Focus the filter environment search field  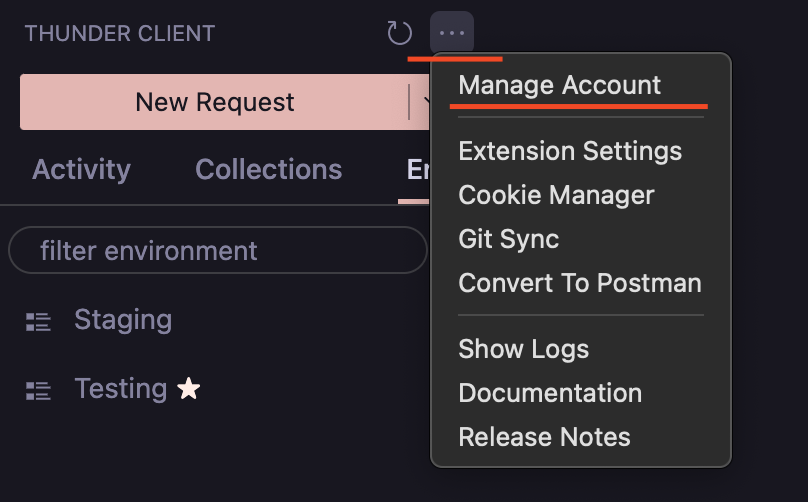click(x=217, y=250)
